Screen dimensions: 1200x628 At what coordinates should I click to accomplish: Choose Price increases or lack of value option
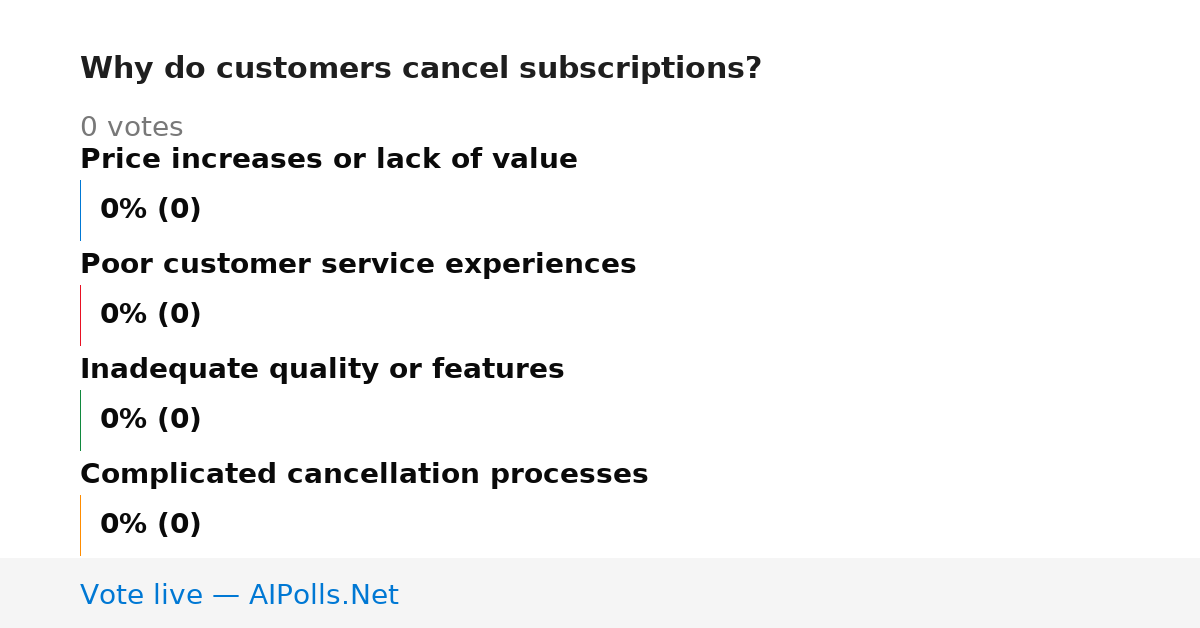click(x=329, y=160)
